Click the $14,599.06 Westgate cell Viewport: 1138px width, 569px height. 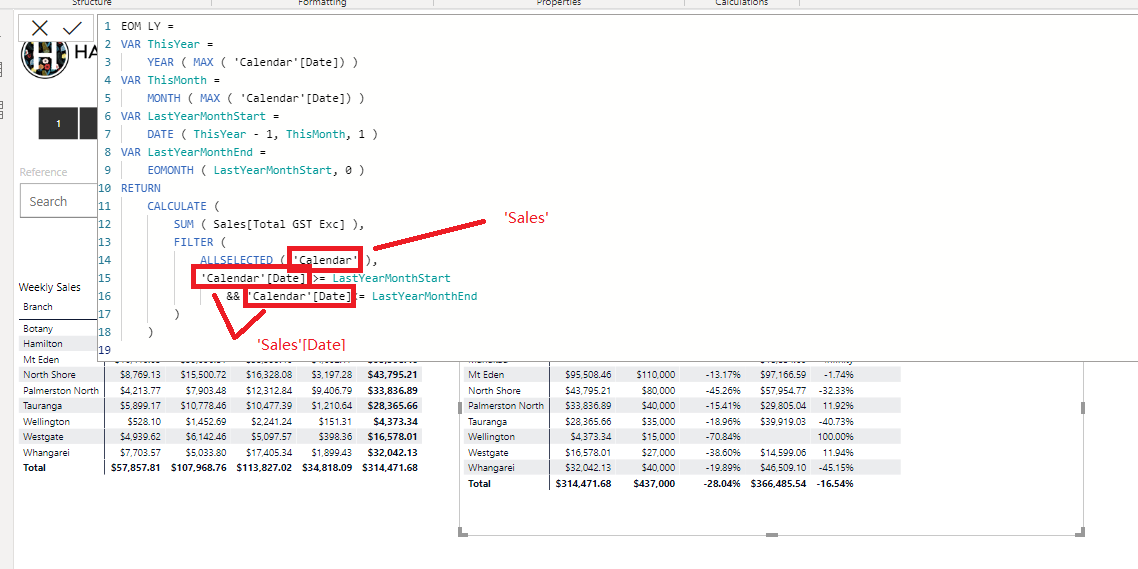coord(782,452)
